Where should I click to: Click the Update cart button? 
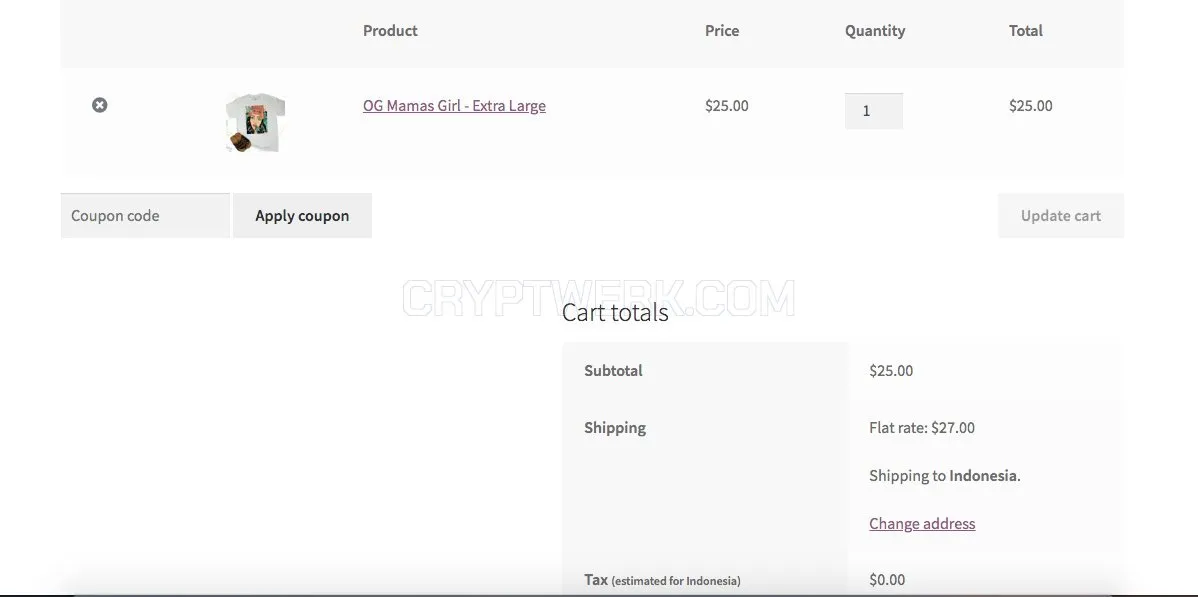[x=1060, y=216]
